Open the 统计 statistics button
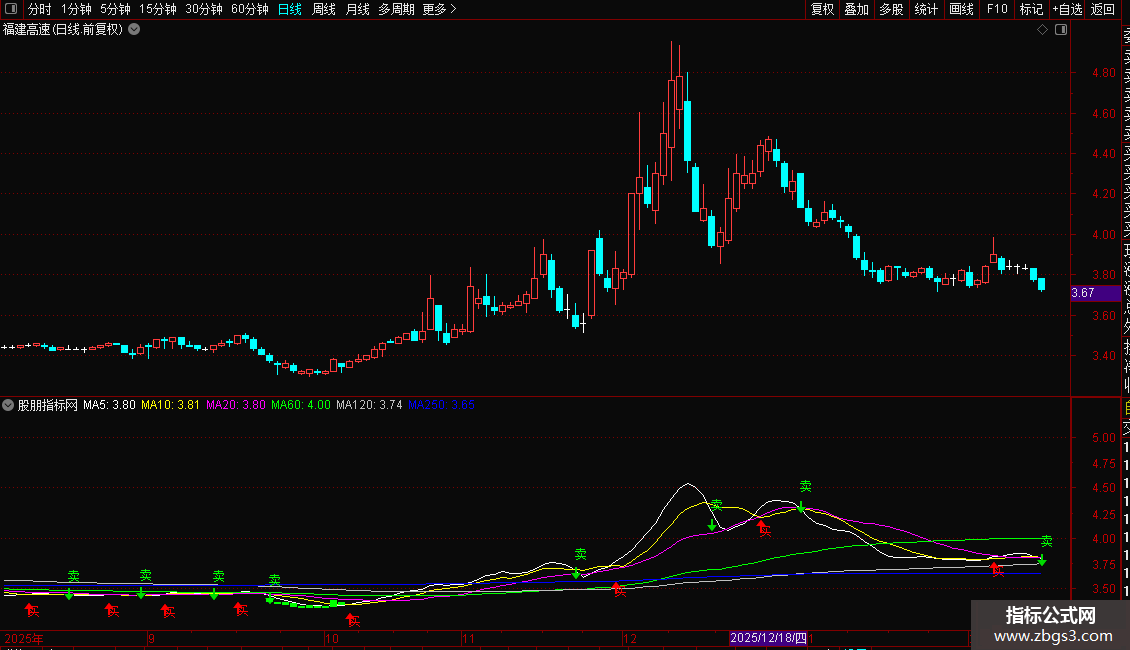 [x=926, y=9]
